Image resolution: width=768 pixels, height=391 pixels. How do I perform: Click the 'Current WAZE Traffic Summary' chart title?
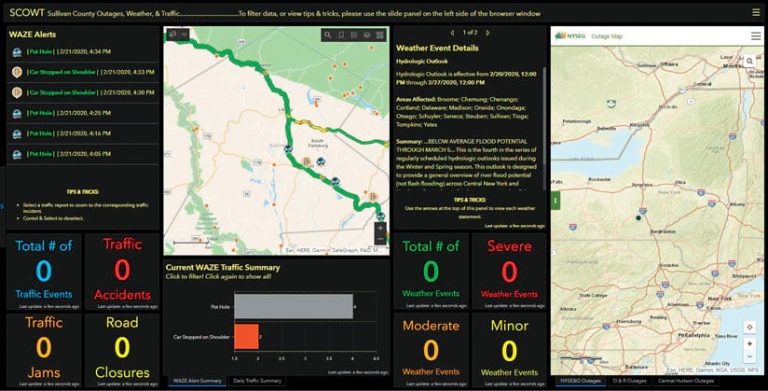pos(222,268)
